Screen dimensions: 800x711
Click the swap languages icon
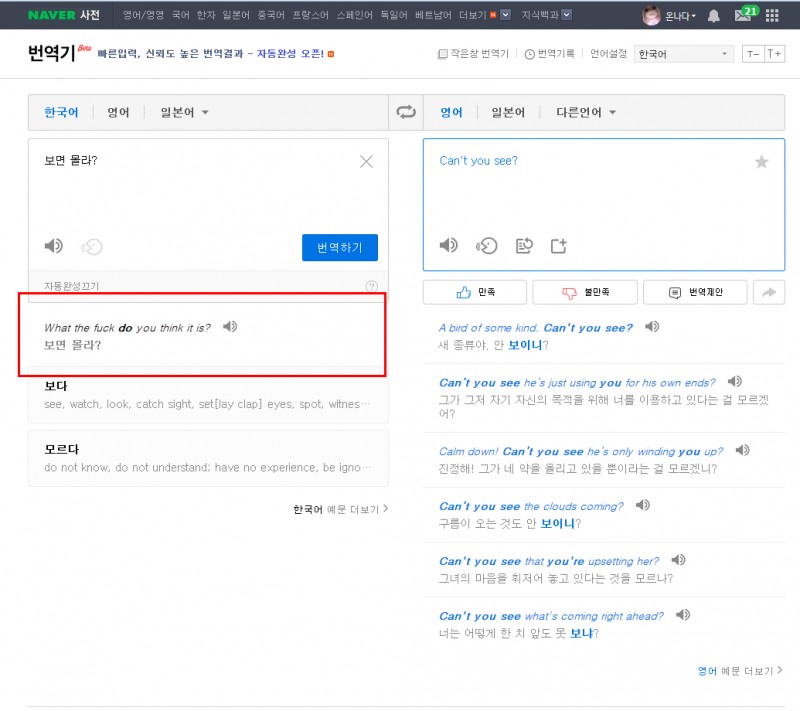click(406, 112)
